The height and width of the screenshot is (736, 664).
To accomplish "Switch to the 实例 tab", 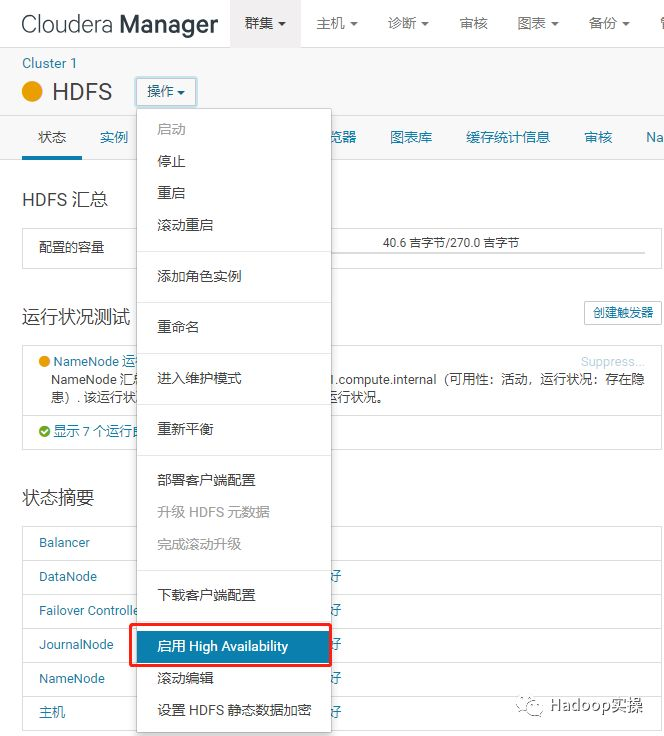I will coord(114,137).
